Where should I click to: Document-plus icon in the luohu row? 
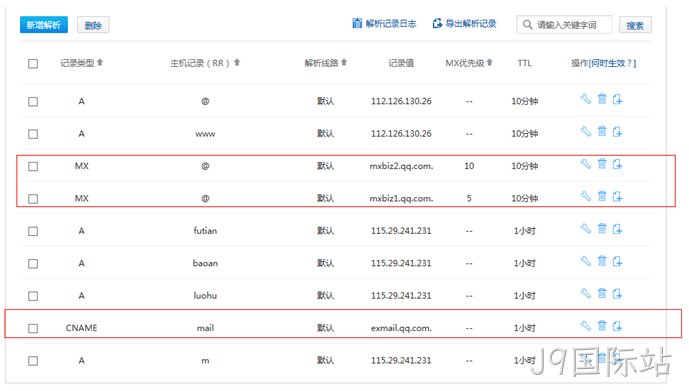point(617,293)
